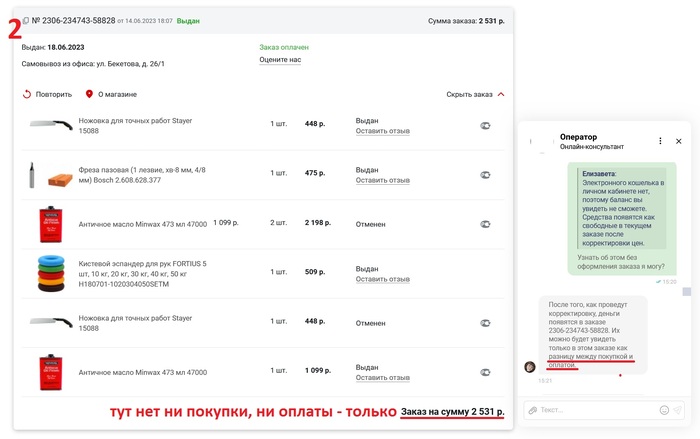Screen dimensions: 700x439
Task: Open the Фреза пазовая Bosch product thumbnail
Action: click(x=50, y=175)
